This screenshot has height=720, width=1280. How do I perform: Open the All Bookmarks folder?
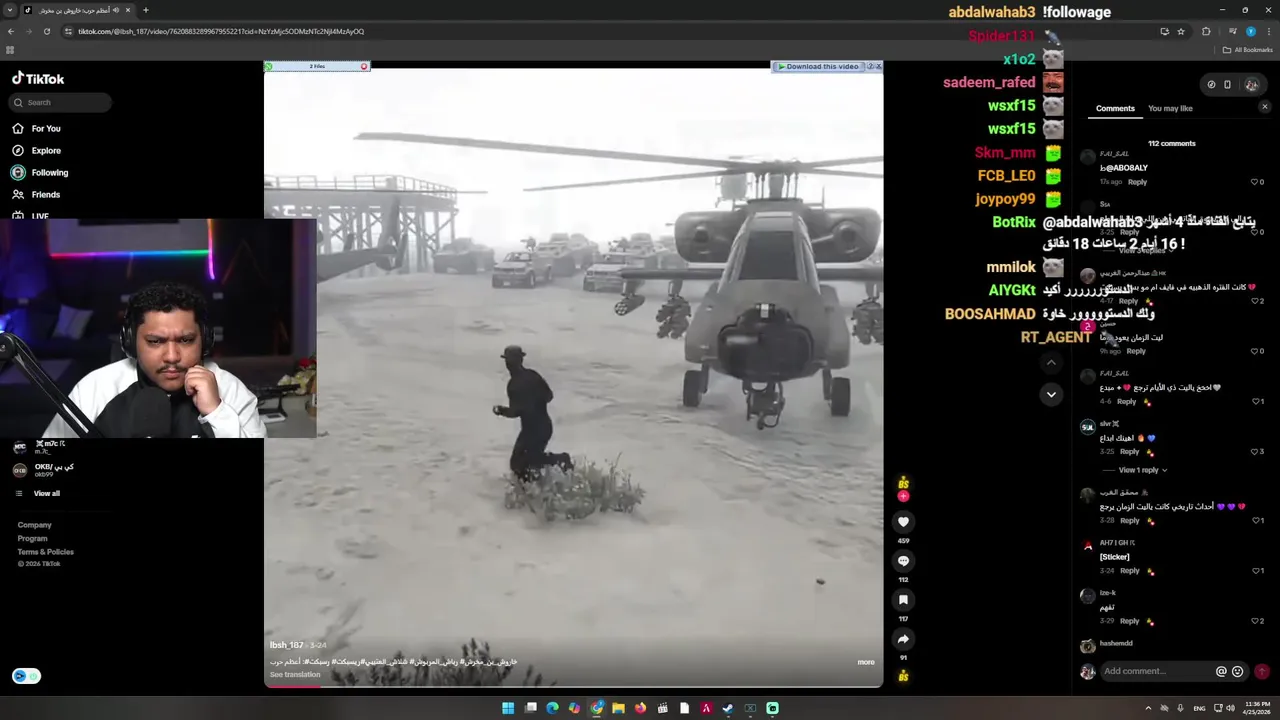1247,50
